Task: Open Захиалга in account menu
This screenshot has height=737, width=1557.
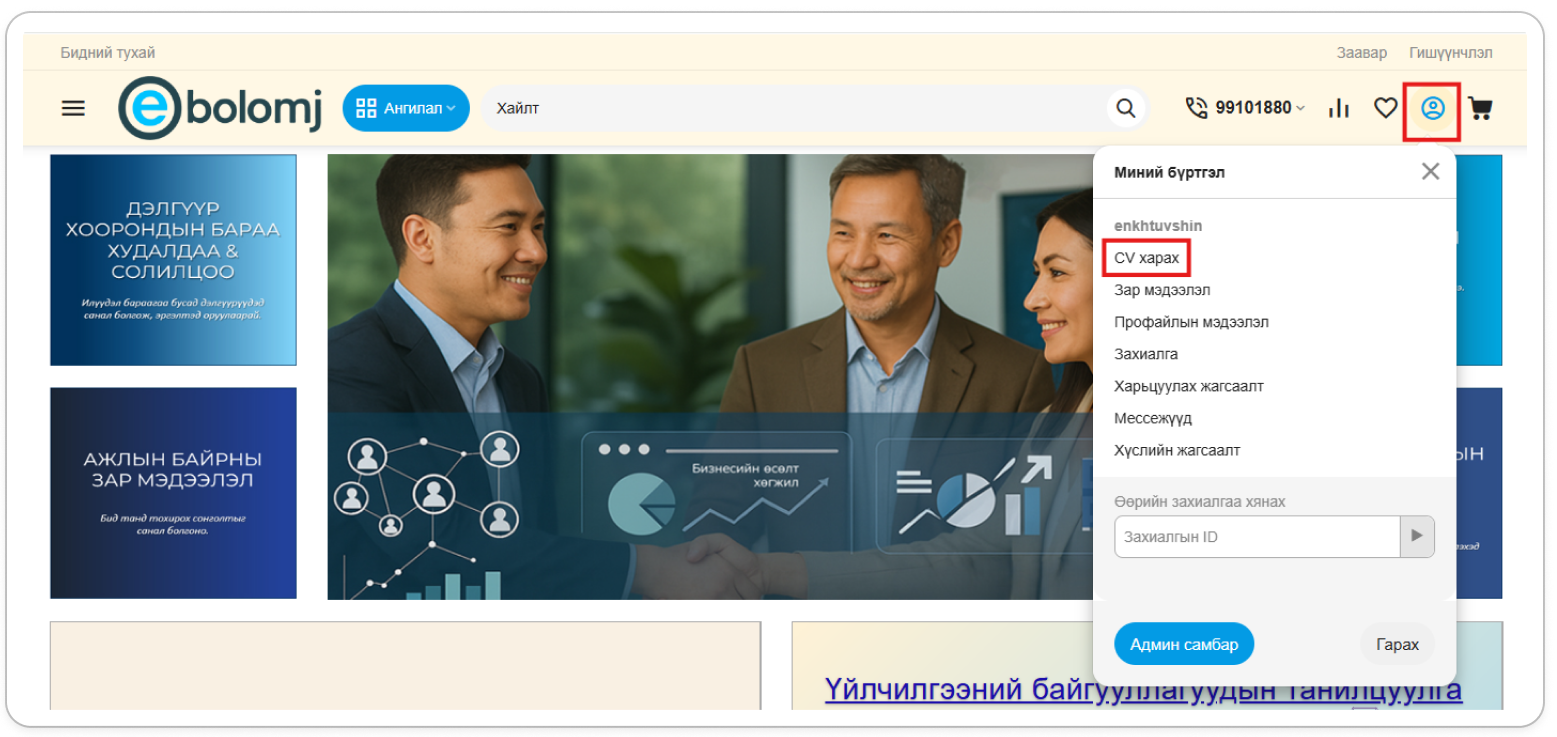Action: pos(1146,354)
